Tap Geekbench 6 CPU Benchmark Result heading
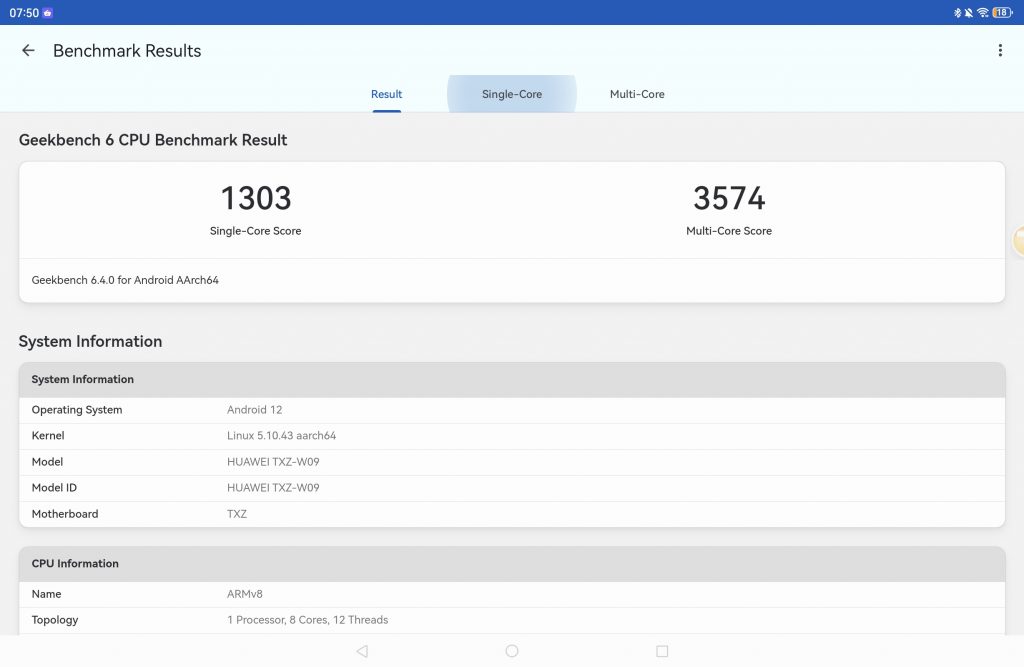Image resolution: width=1024 pixels, height=667 pixels. point(153,140)
